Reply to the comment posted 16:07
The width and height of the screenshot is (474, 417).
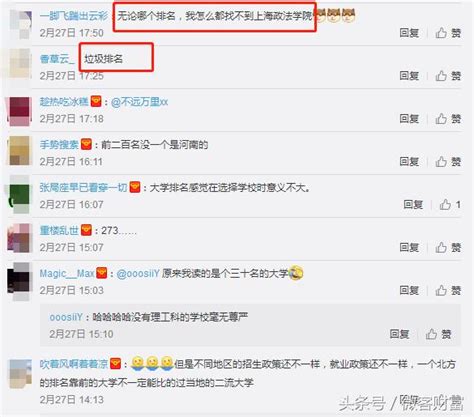pyautogui.click(x=413, y=204)
